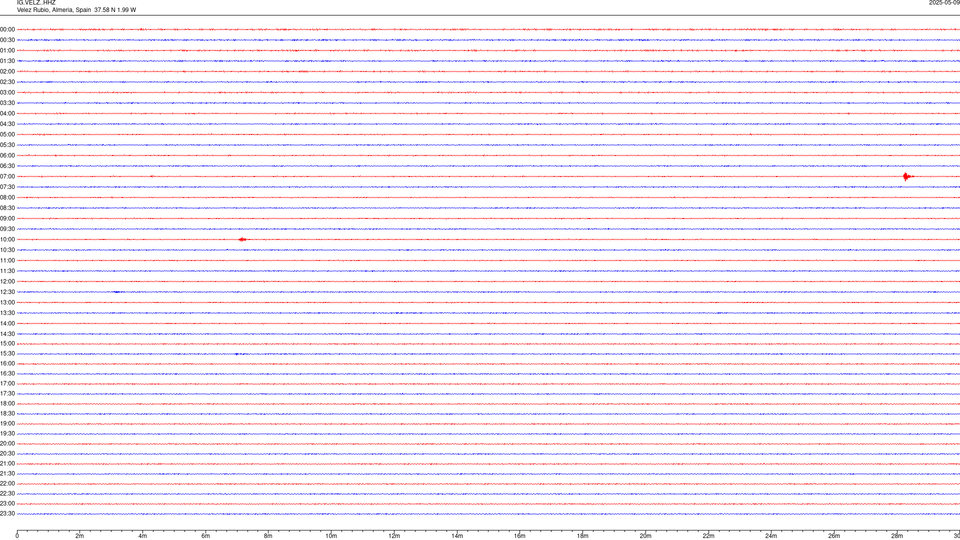Click the 05:00 time label
The image size is (960, 540).
pyautogui.click(x=7, y=134)
